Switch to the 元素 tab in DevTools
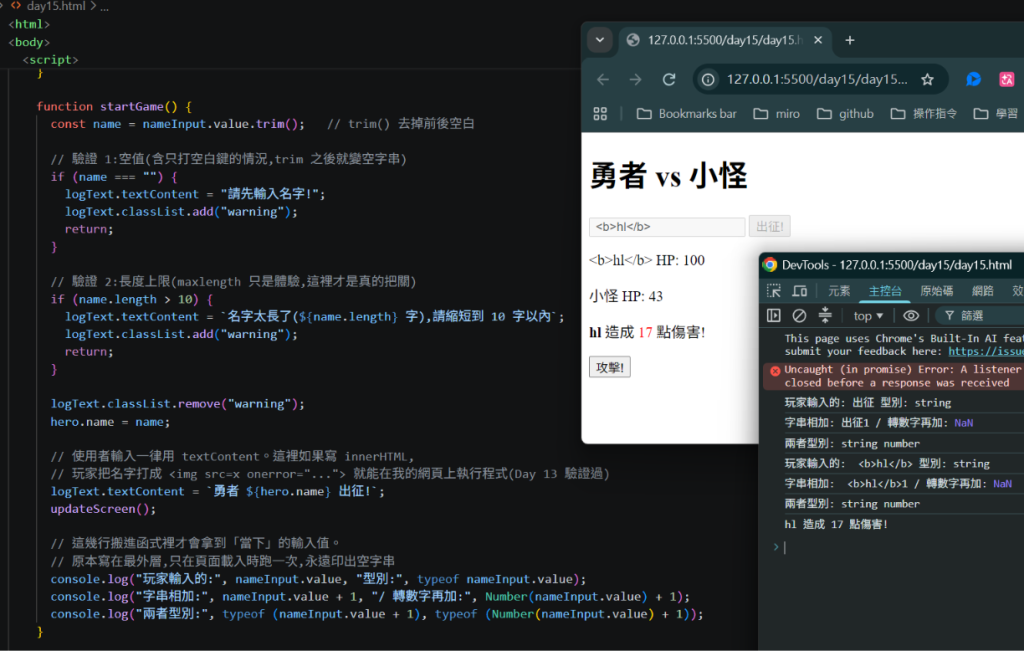The height and width of the screenshot is (651, 1024). [x=839, y=291]
